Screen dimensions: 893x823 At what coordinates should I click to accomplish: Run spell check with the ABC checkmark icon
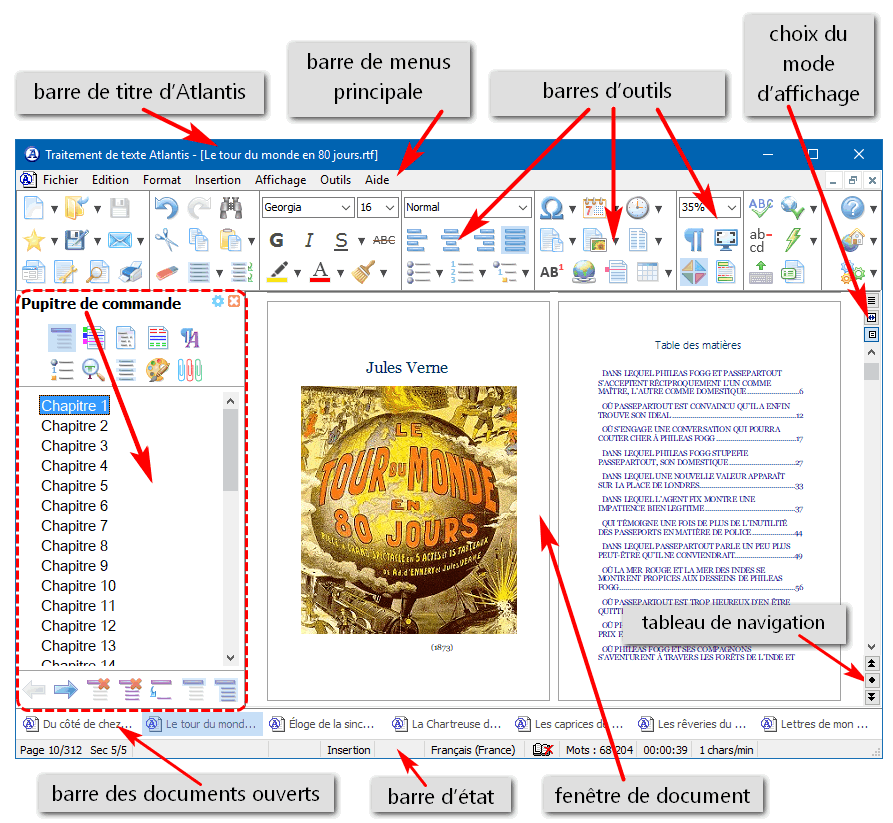tap(761, 208)
